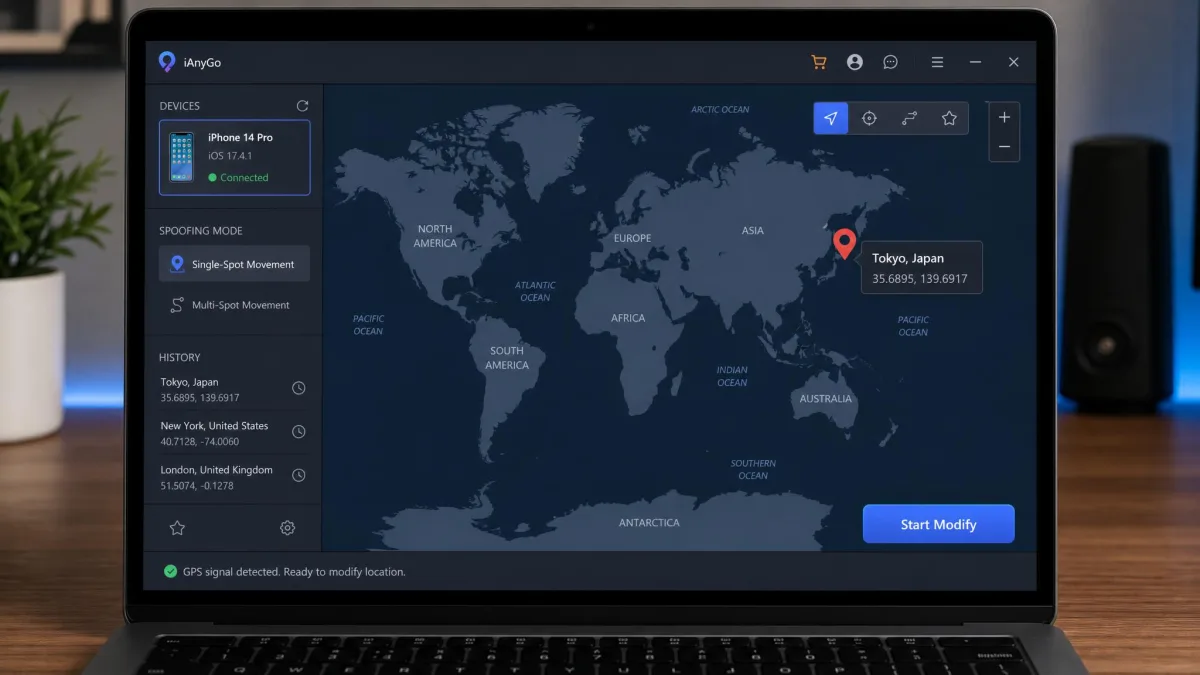
Task: Close the iAnyGo window
Action: (x=1013, y=62)
